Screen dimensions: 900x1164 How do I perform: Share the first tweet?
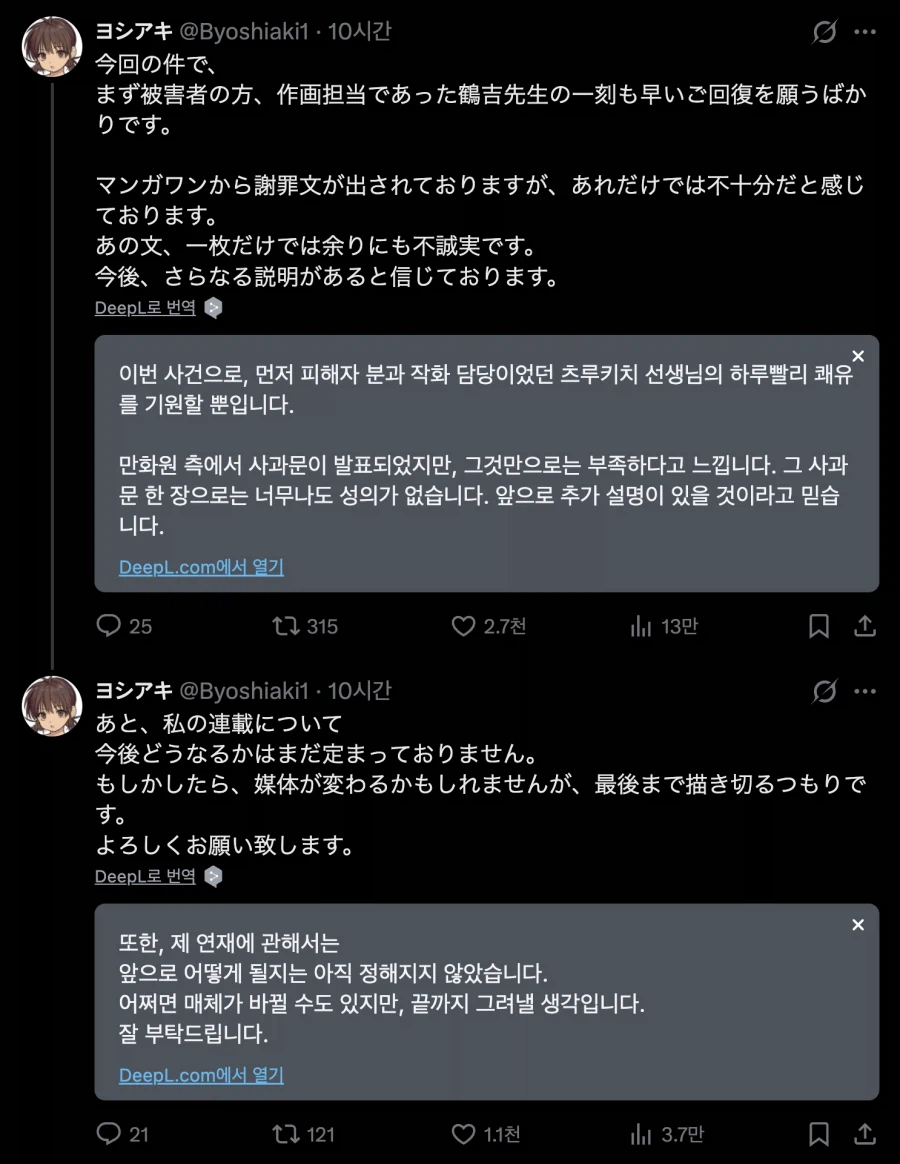click(865, 626)
